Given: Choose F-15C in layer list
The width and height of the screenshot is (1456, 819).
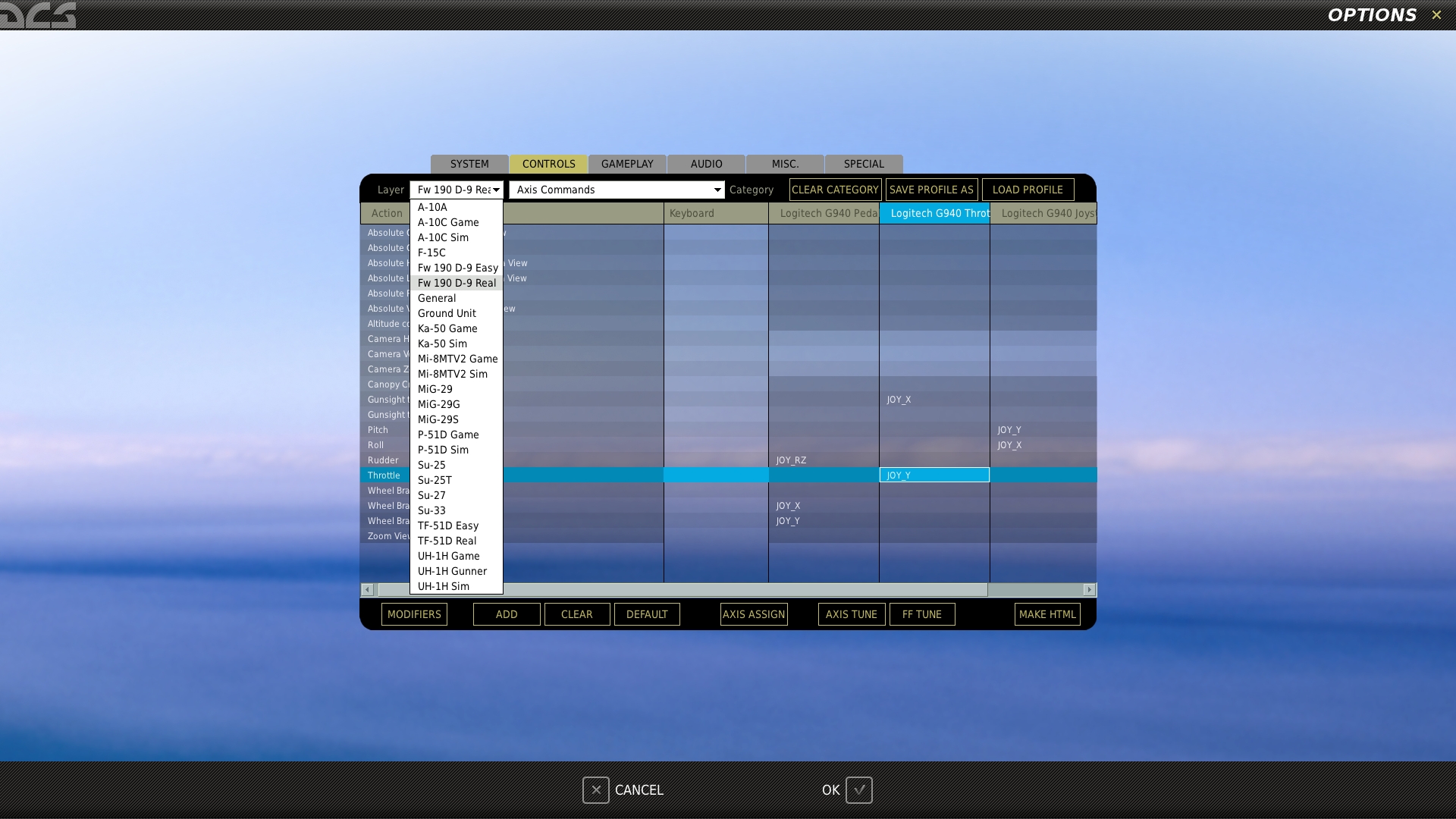Looking at the screenshot, I should click(457, 253).
